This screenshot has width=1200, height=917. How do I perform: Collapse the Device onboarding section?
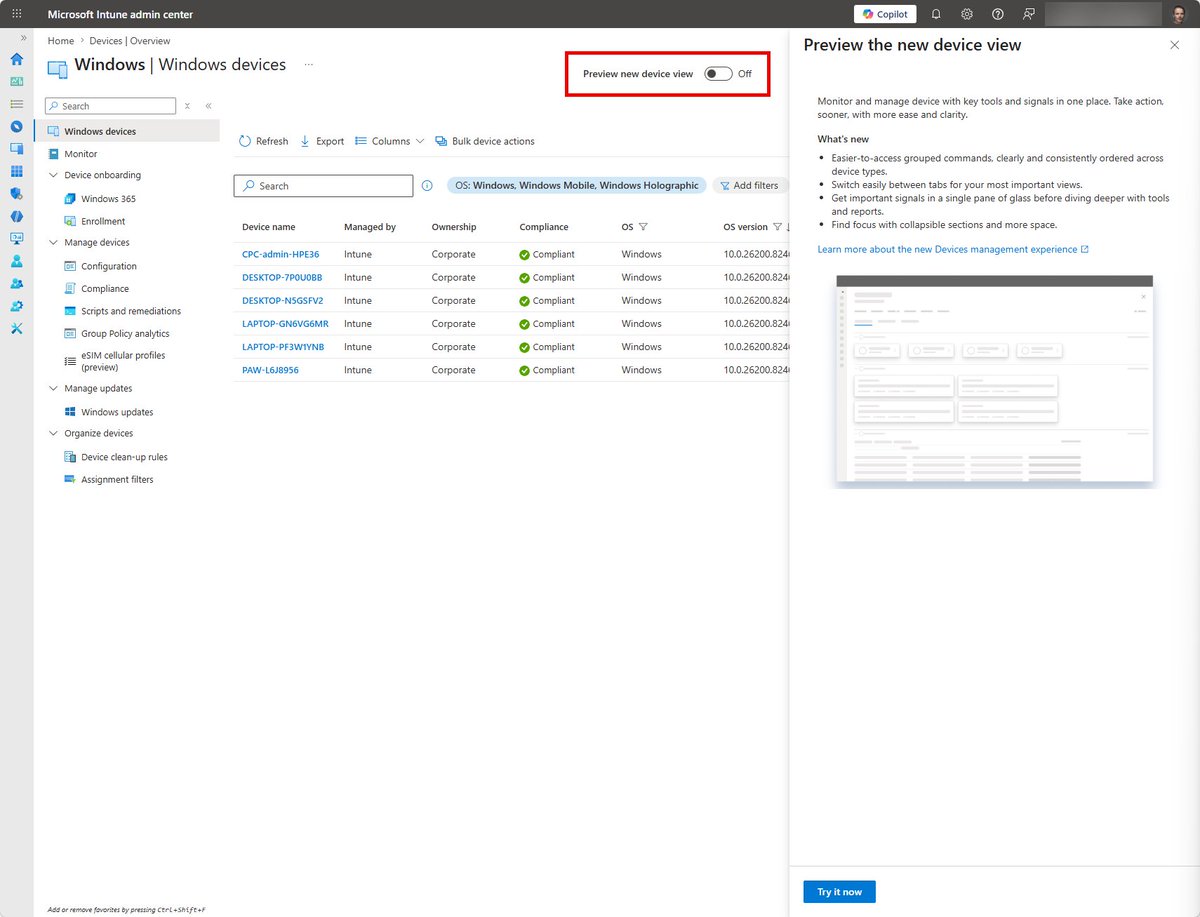pyautogui.click(x=54, y=175)
